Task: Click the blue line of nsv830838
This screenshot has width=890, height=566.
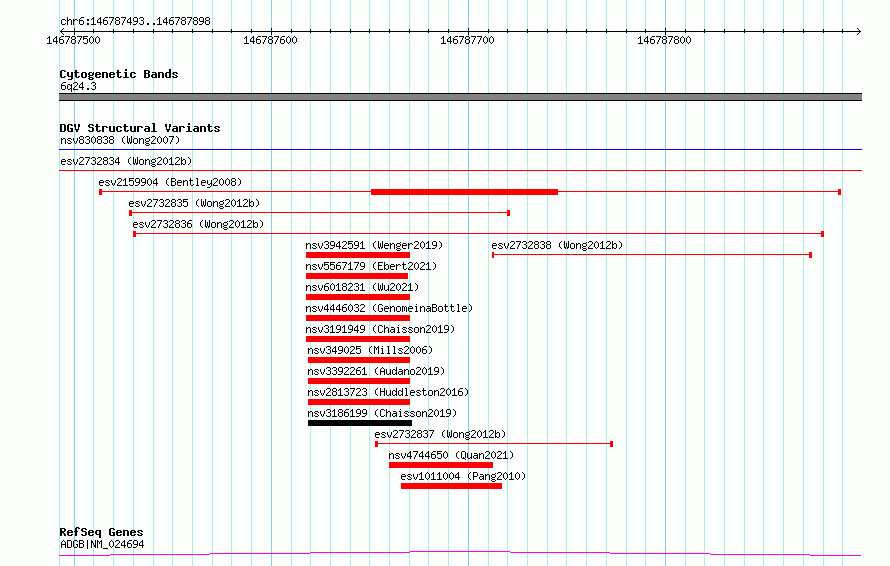Action: (x=460, y=150)
